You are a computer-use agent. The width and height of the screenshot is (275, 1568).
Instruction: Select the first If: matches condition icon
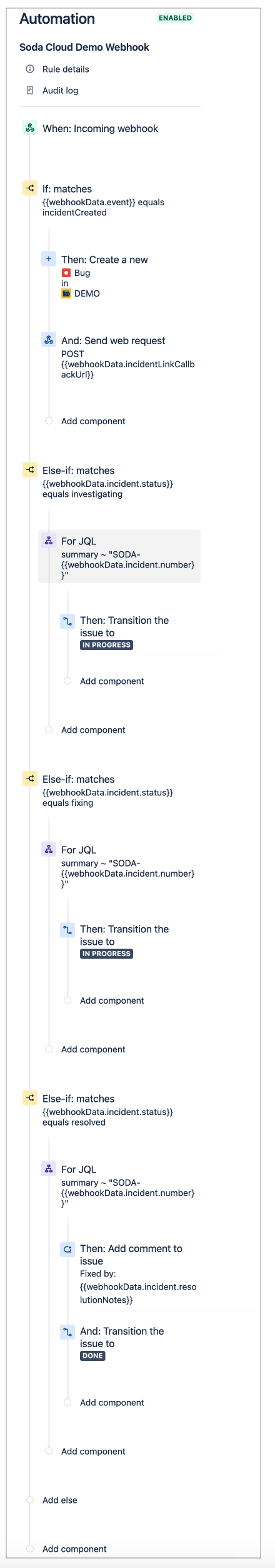click(x=29, y=188)
